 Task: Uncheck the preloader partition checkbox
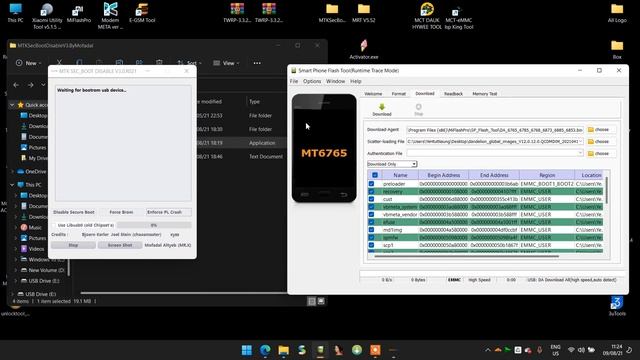click(371, 184)
